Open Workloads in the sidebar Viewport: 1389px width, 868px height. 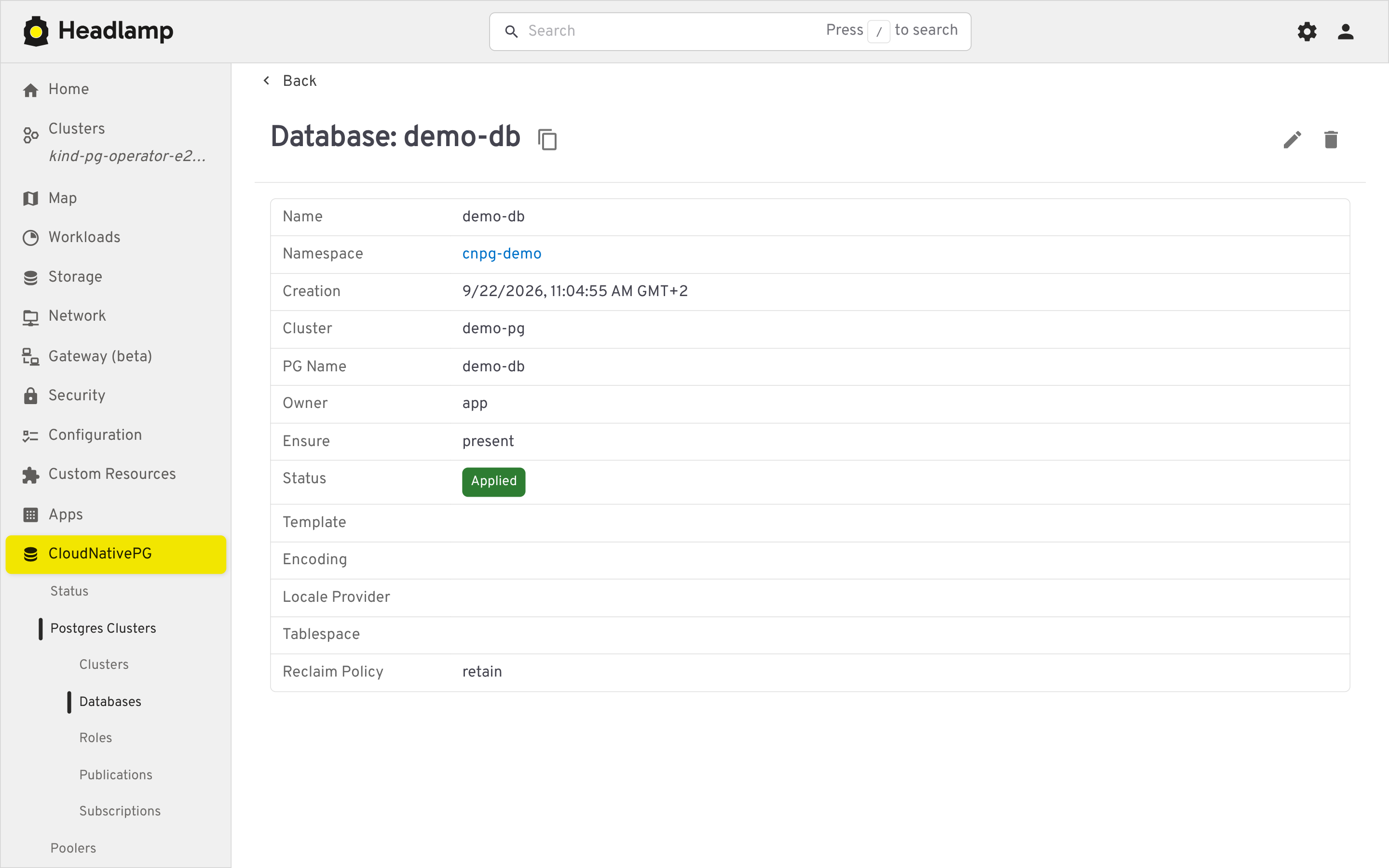click(116, 237)
